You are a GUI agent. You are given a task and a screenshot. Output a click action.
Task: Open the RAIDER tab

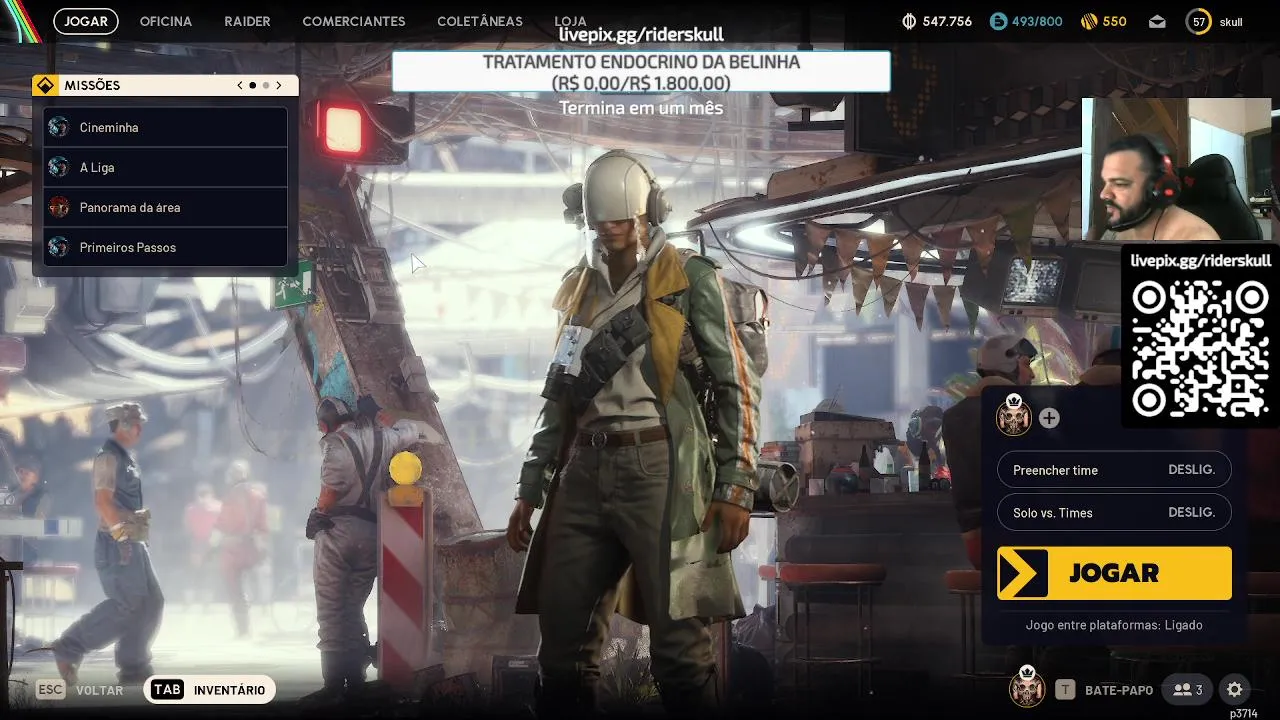(247, 21)
